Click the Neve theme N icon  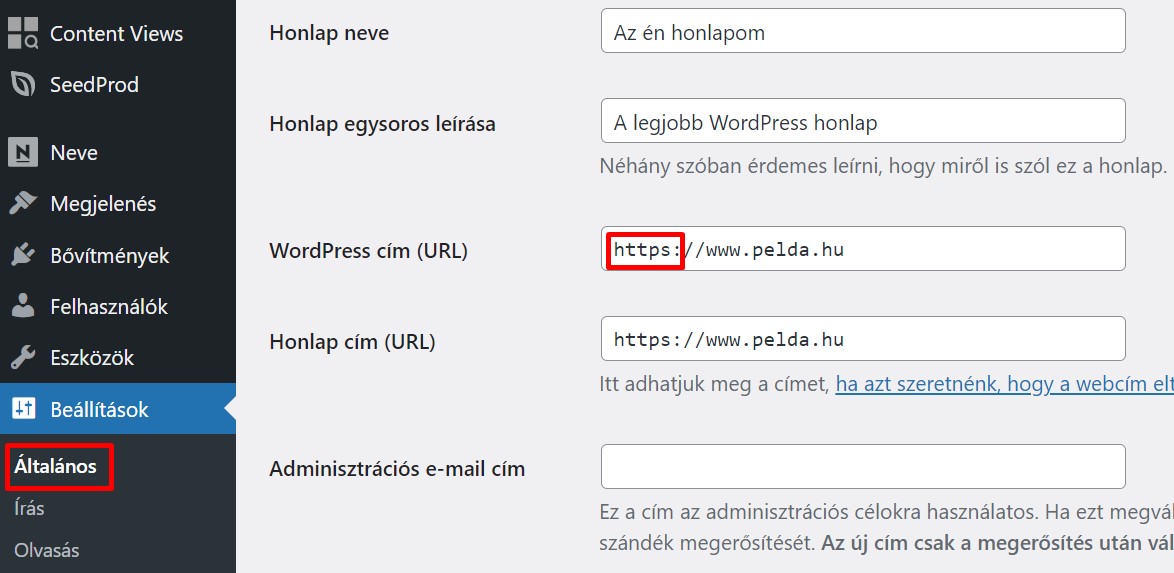[23, 153]
